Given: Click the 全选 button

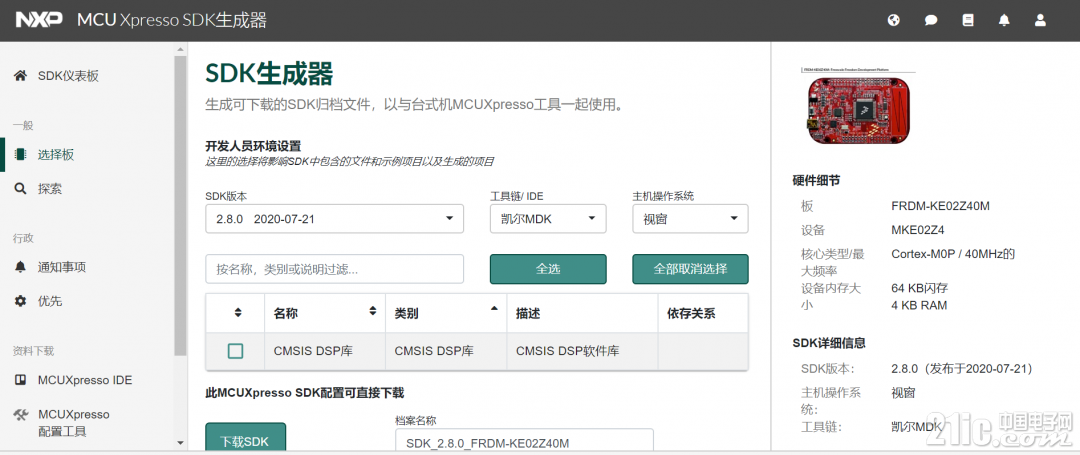Looking at the screenshot, I should click(548, 269).
